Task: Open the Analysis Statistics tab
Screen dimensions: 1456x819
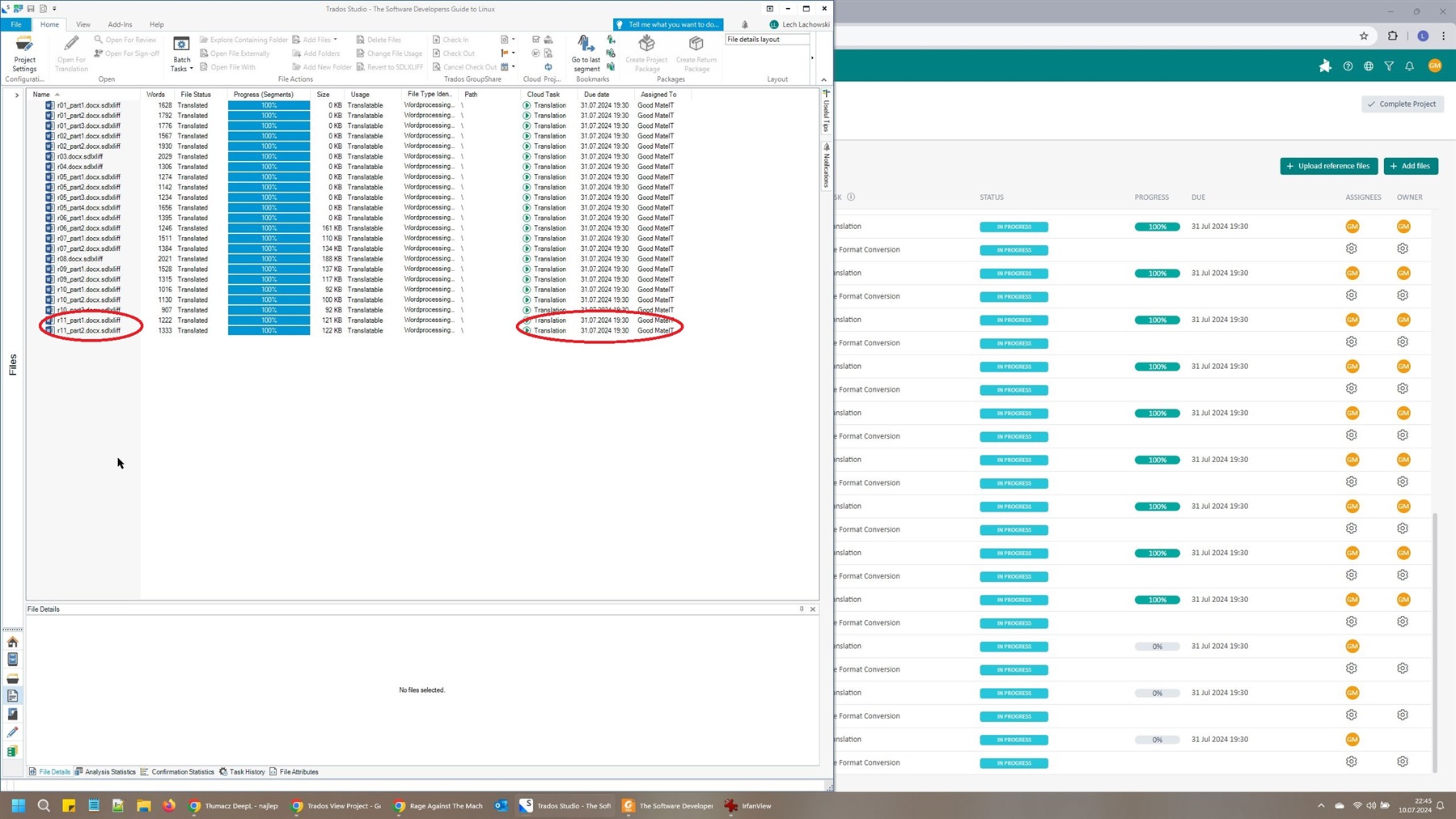Action: [105, 771]
